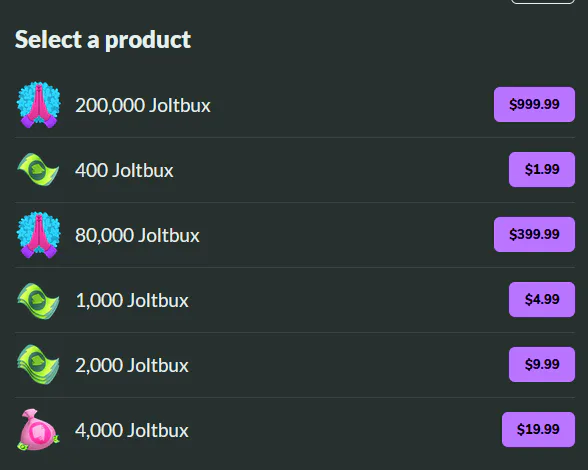The image size is (588, 470).
Task: Buy 200,000 Joltbux for $999.99
Action: pos(534,104)
